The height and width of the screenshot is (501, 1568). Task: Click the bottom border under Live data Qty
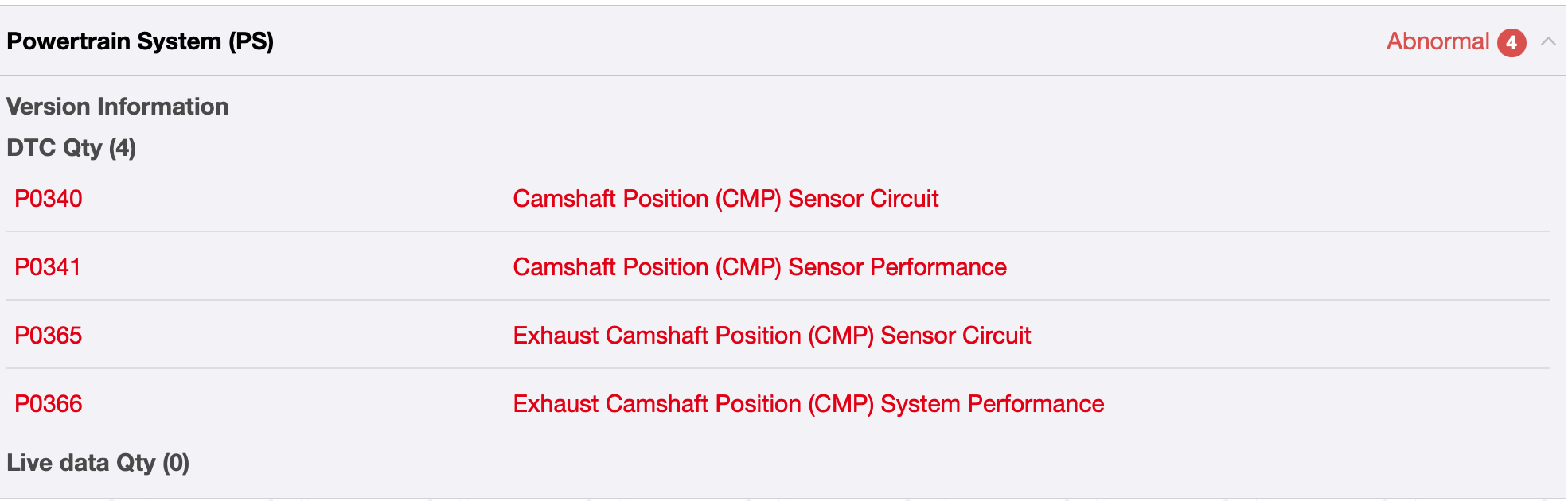click(x=783, y=499)
